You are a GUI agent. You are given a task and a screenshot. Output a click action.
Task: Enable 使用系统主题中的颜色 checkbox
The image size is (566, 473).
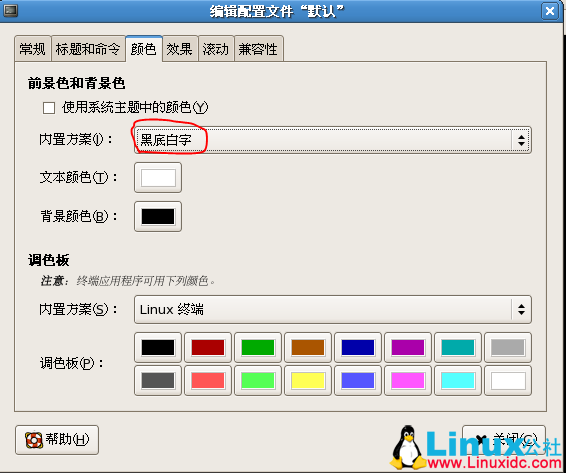click(49, 108)
